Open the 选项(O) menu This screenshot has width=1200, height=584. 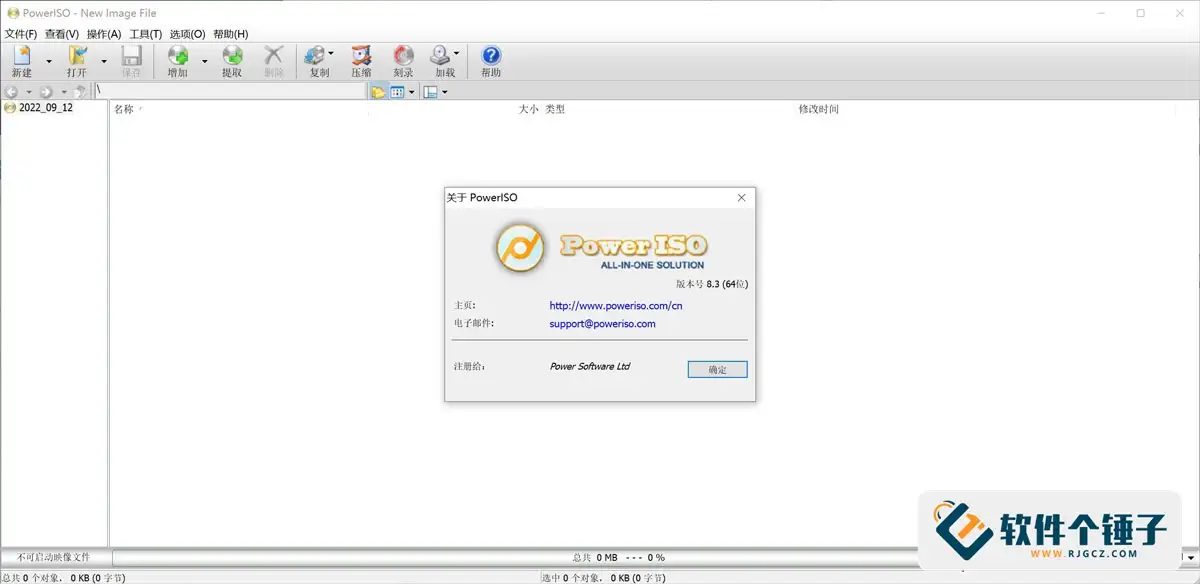[187, 34]
